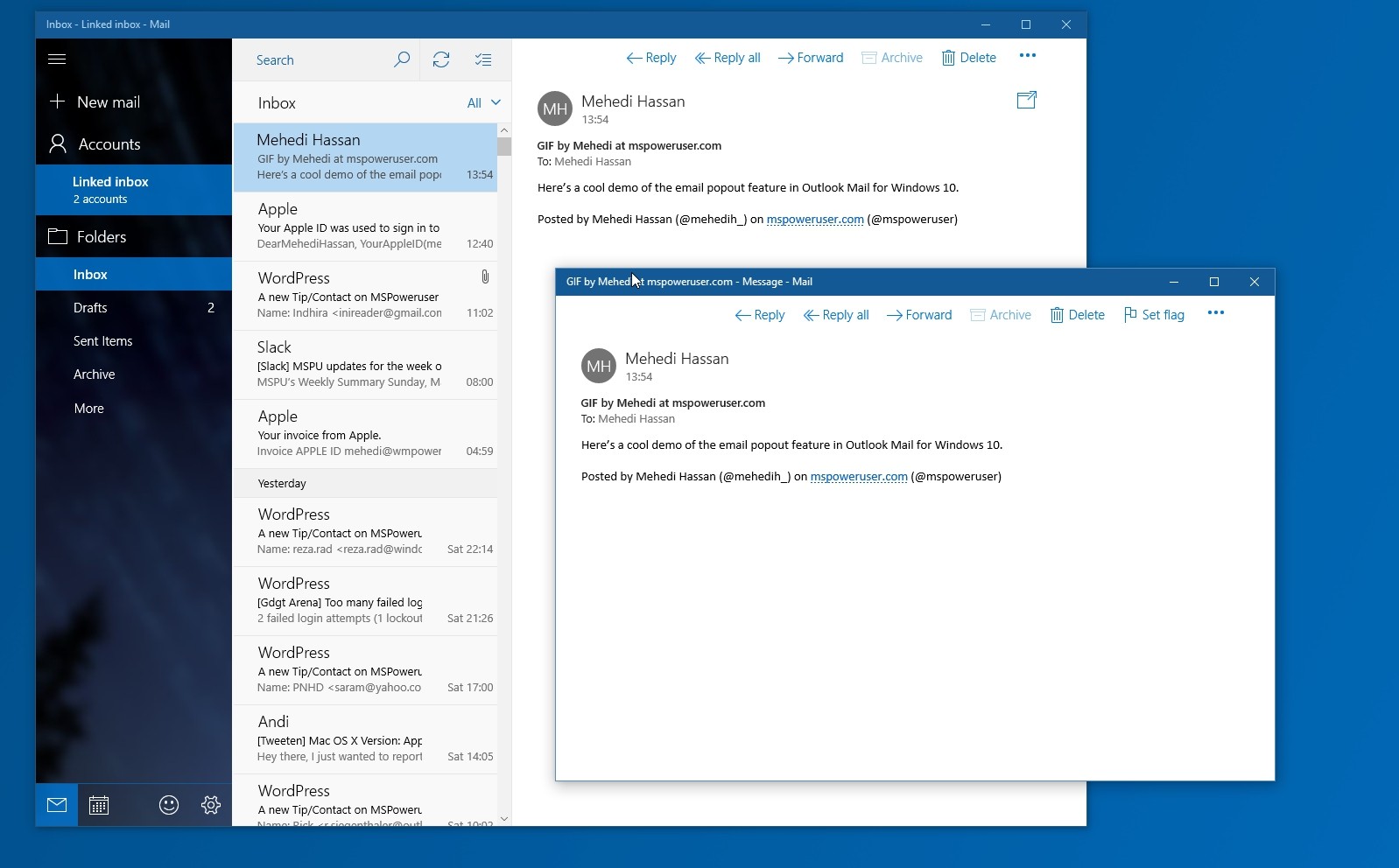1399x868 pixels.
Task: Click the sync mailbox refresh icon
Action: pyautogui.click(x=441, y=59)
